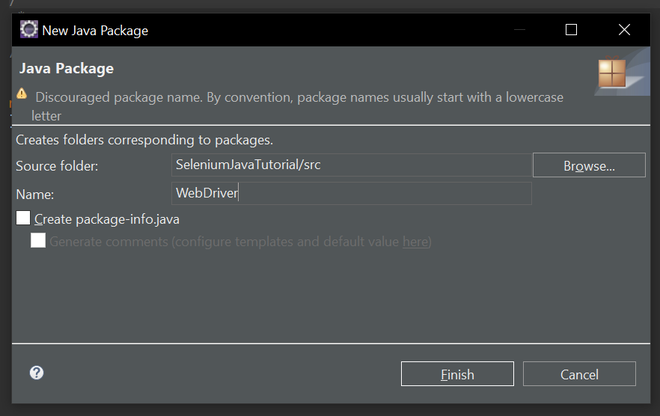Viewport: 660px width, 416px height.
Task: Toggle the Generate comments checkbox
Action: coord(39,241)
